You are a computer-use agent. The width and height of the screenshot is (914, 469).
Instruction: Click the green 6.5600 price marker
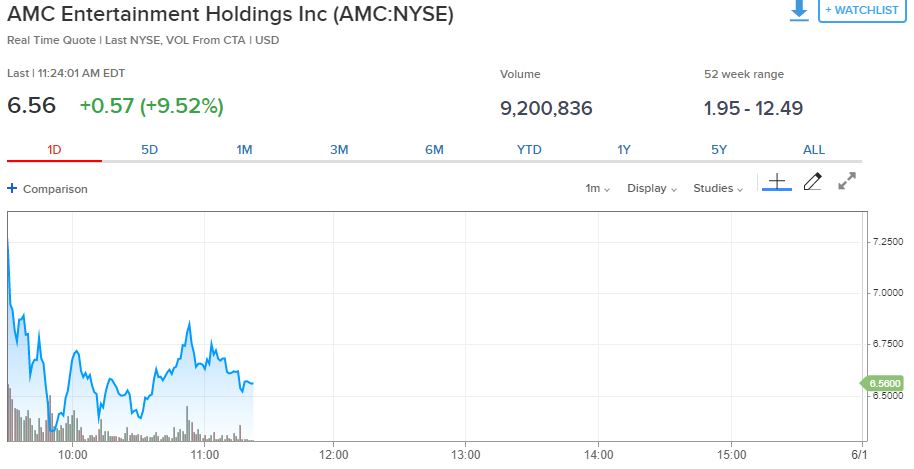[x=883, y=383]
